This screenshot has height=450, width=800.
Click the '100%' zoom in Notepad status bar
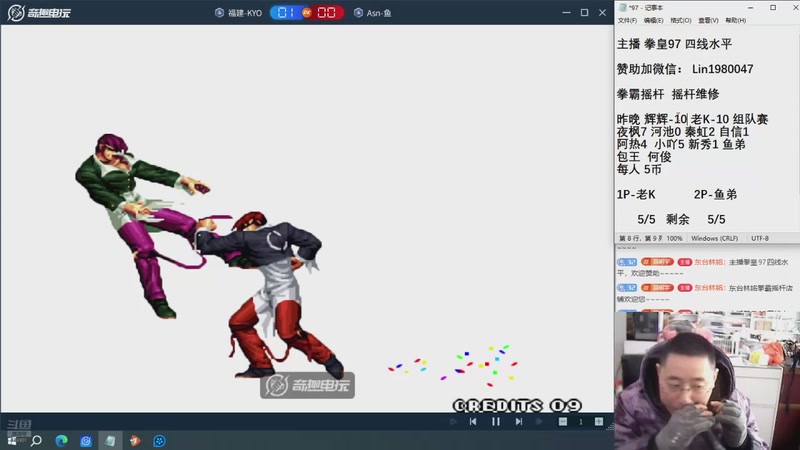(x=674, y=238)
